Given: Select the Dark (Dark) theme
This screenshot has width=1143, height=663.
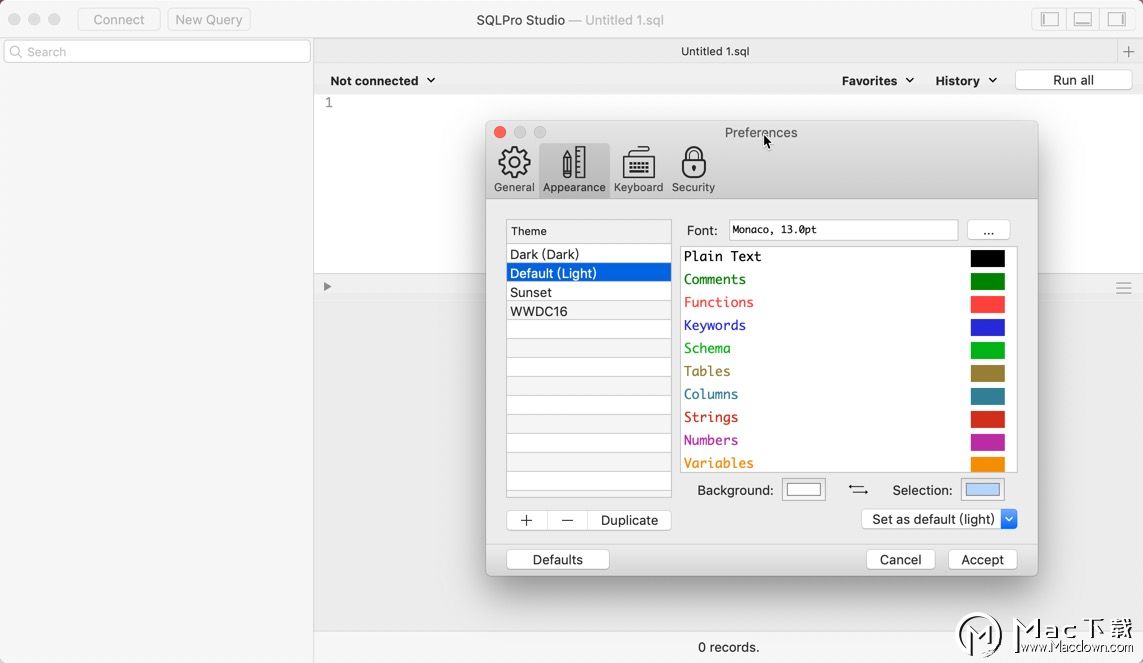Looking at the screenshot, I should click(588, 254).
